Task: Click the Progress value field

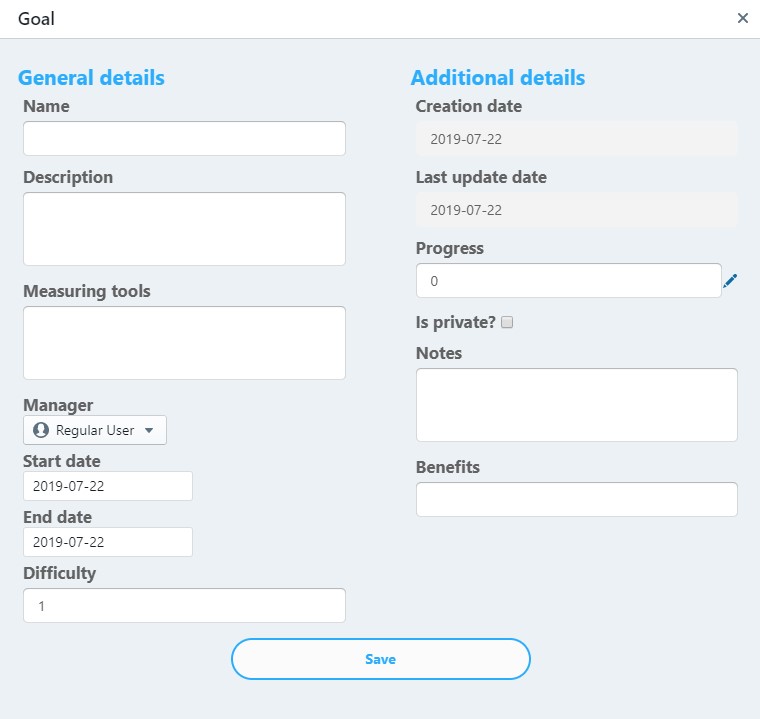Action: point(568,281)
